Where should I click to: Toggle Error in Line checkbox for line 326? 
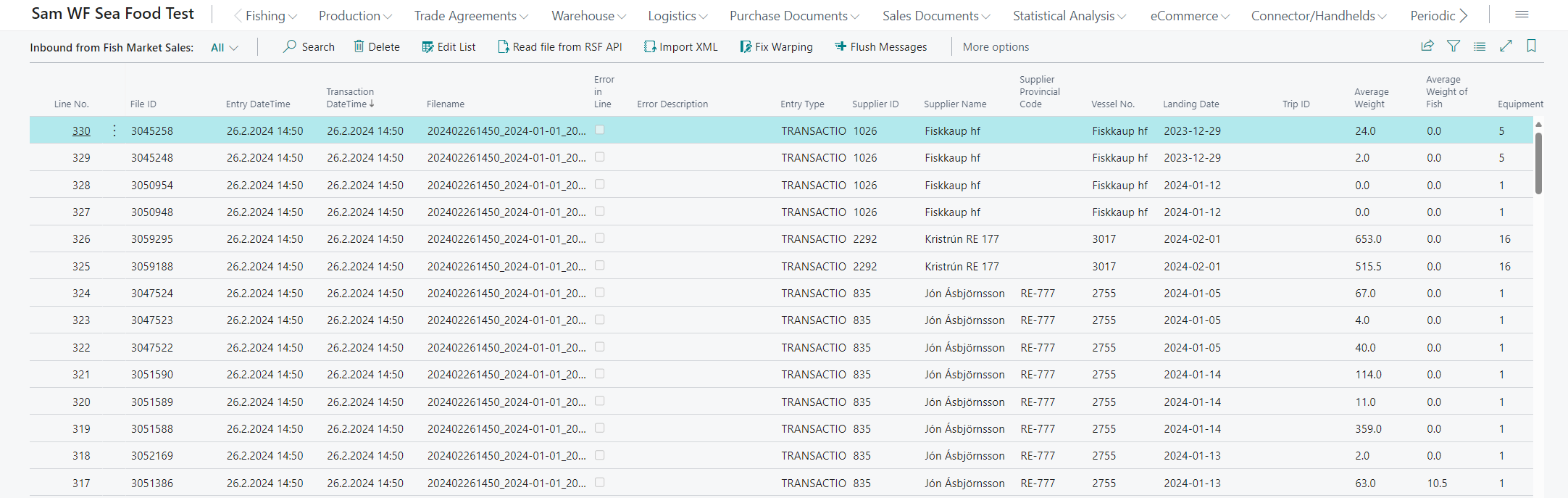tap(599, 238)
